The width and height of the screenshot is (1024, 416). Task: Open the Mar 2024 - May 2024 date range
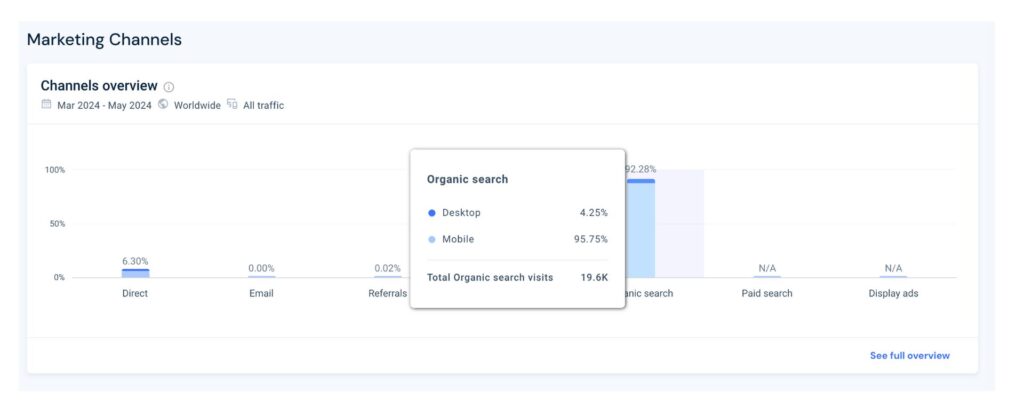pos(103,105)
